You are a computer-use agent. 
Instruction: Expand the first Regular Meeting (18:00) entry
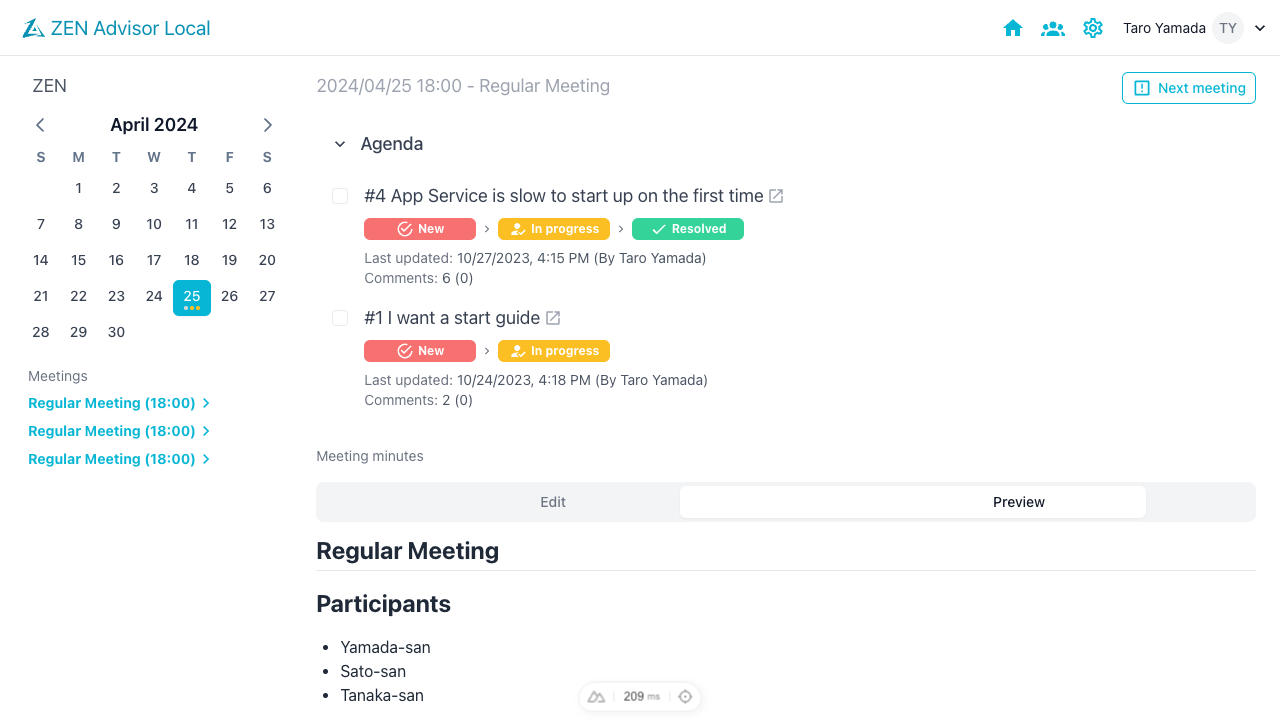pos(206,403)
